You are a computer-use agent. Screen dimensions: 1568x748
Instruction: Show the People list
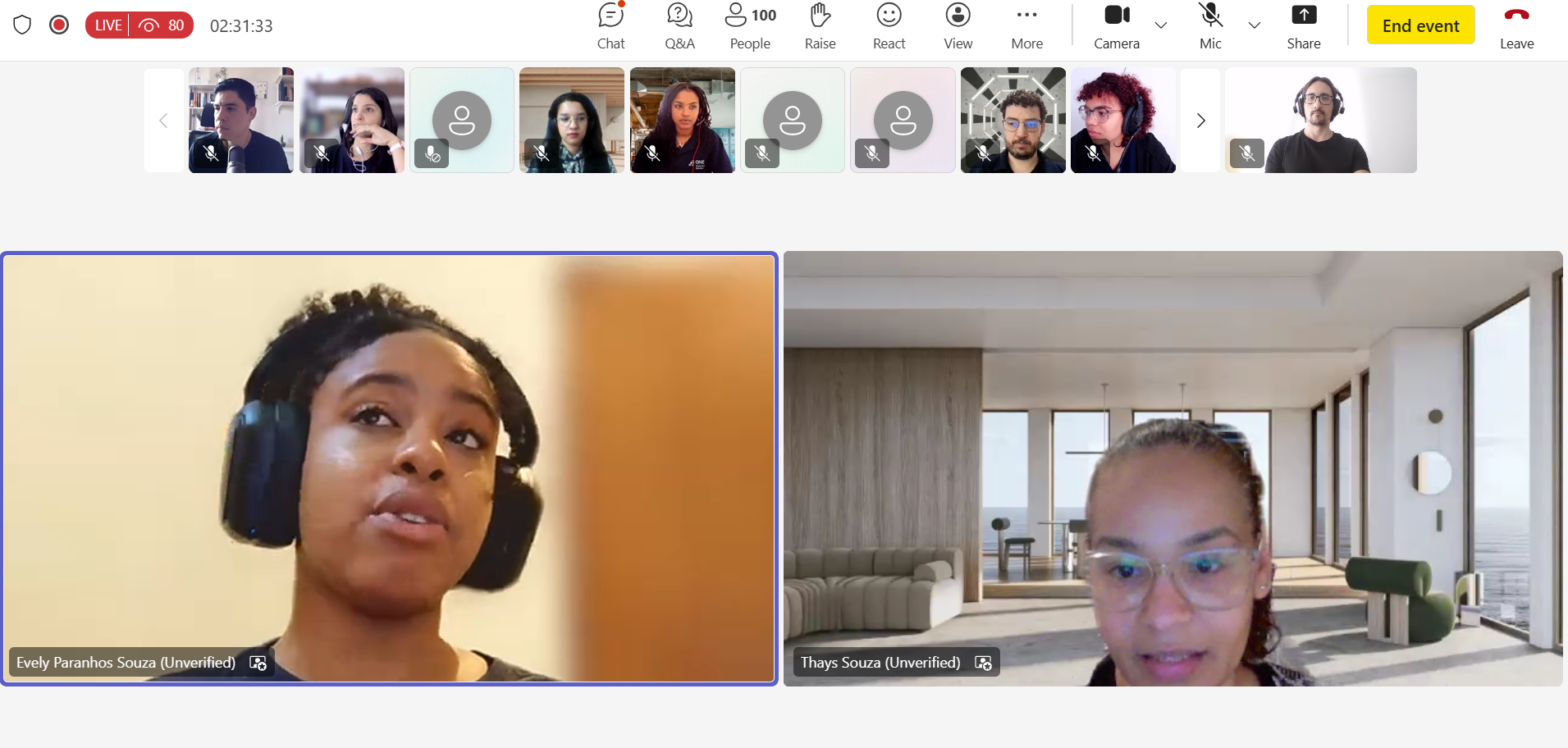[x=750, y=26]
